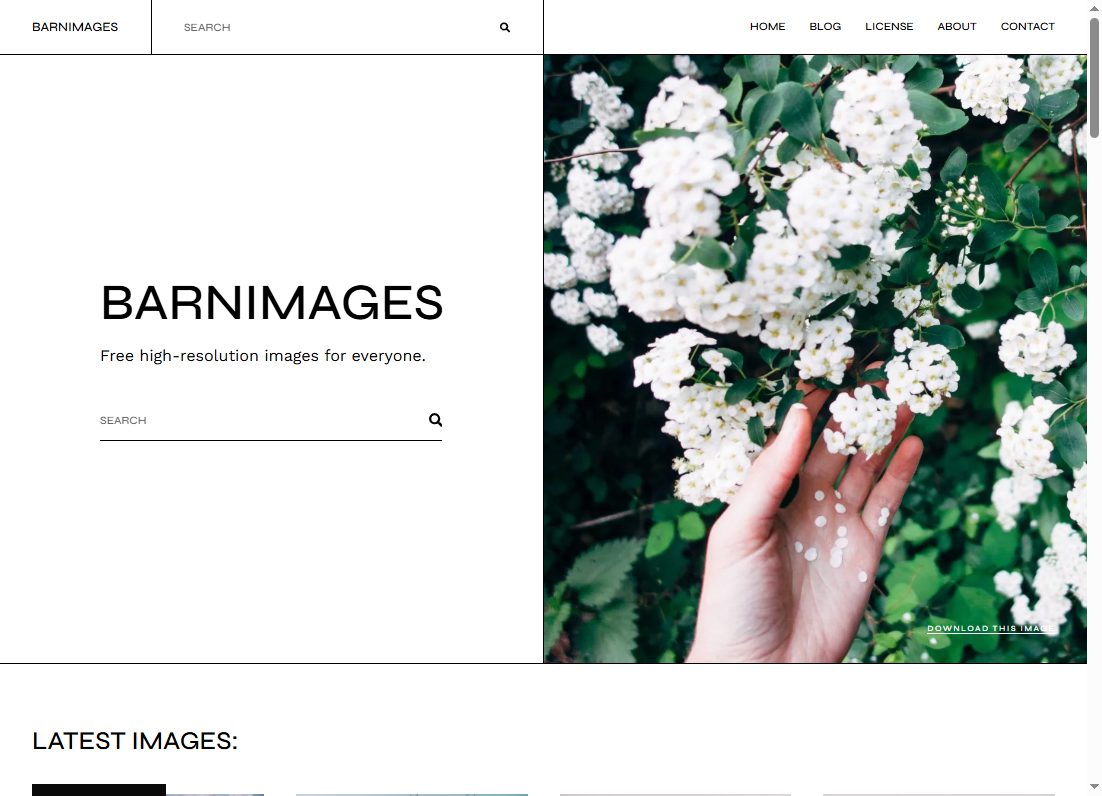The height and width of the screenshot is (796, 1102).
Task: Open the HOME menu item
Action: pyautogui.click(x=767, y=27)
